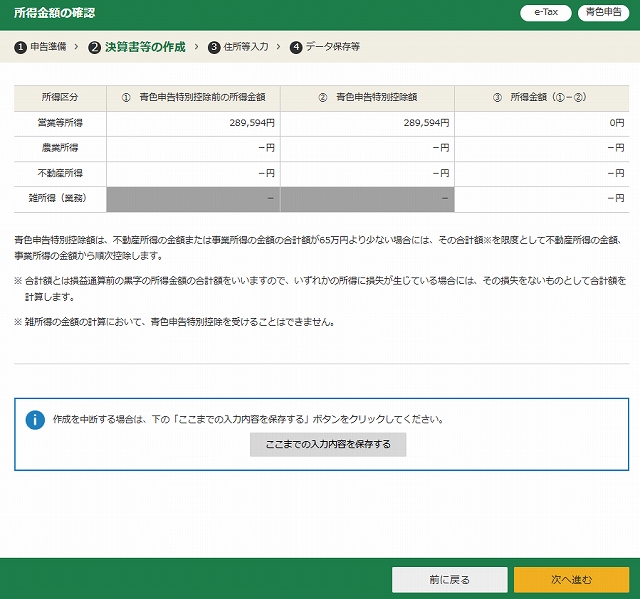
Task: Select the 住所等入力 step label
Action: coord(246,47)
